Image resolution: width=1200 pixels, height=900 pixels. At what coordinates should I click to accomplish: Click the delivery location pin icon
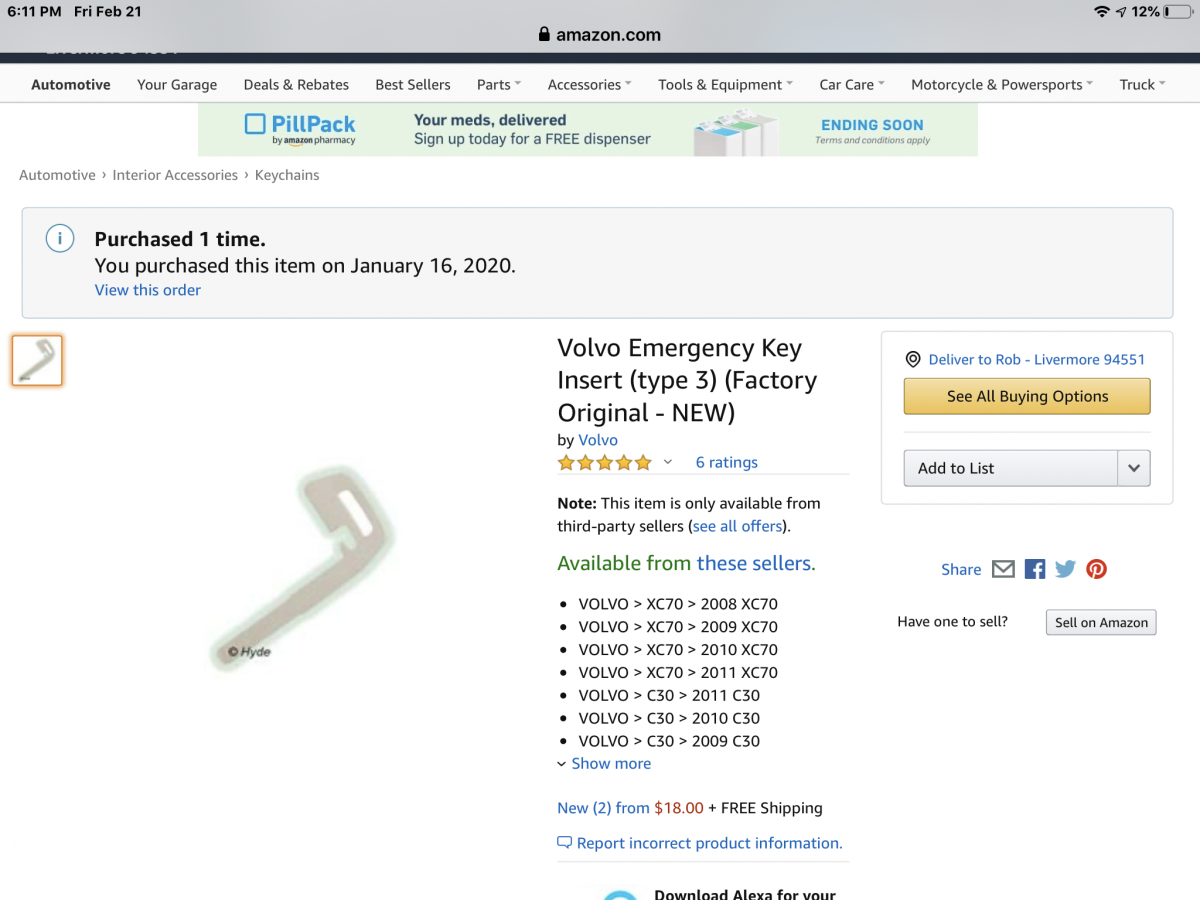click(912, 359)
